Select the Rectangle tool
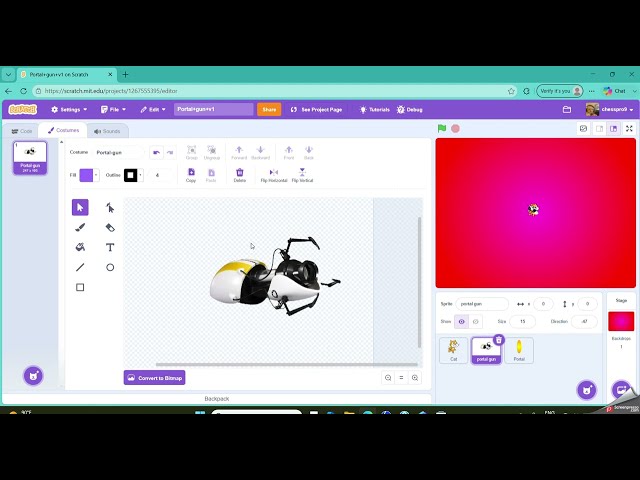The height and width of the screenshot is (480, 640). pos(80,287)
